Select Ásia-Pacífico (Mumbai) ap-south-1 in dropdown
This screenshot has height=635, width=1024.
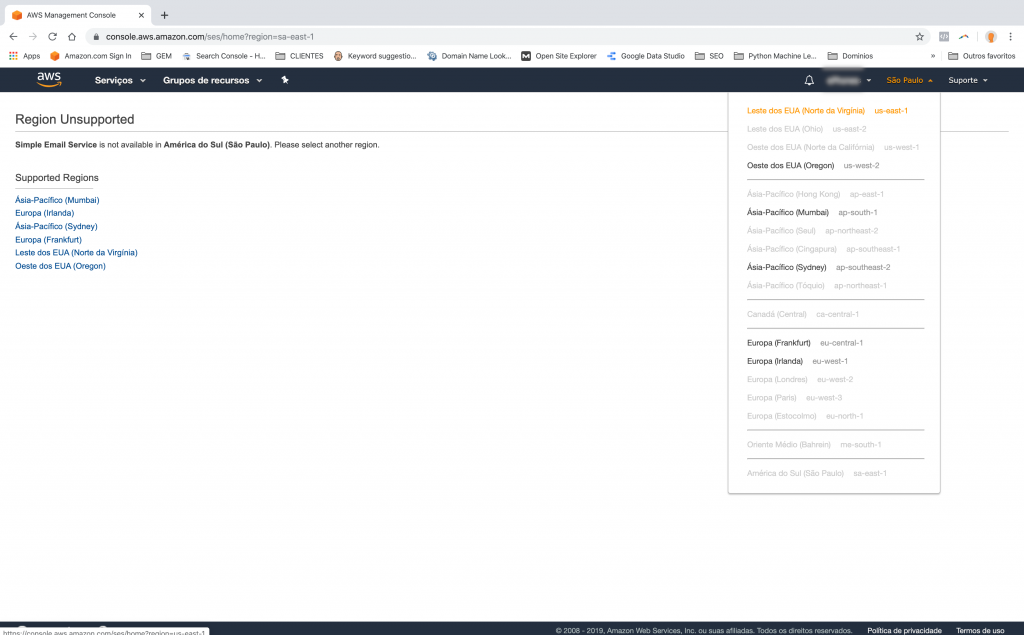[x=812, y=212]
